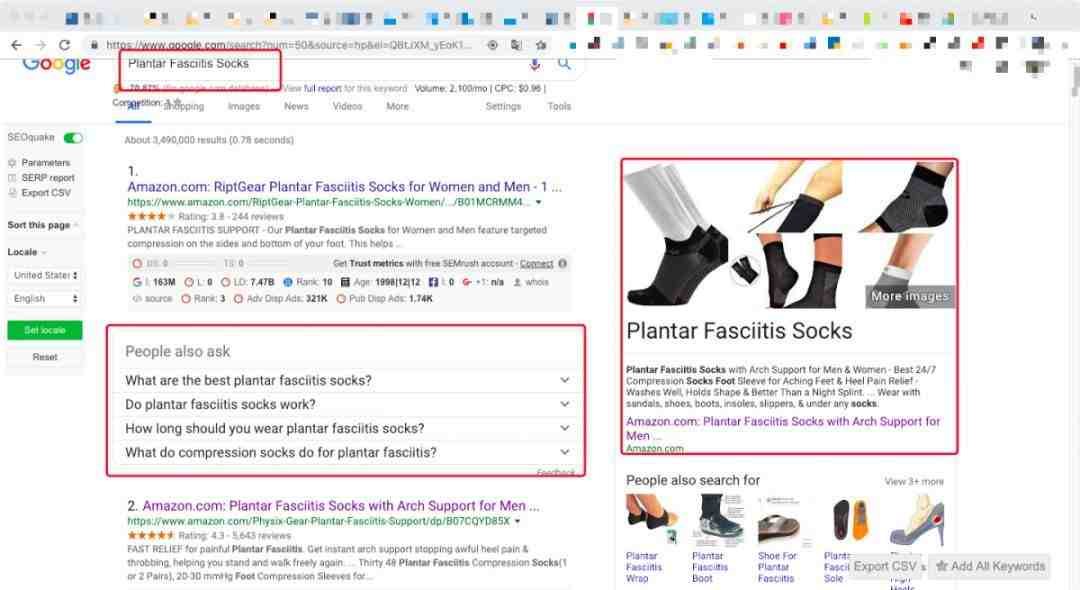Image resolution: width=1080 pixels, height=590 pixels.
Task: Click the browser forward arrow
Action: pyautogui.click(x=41, y=45)
